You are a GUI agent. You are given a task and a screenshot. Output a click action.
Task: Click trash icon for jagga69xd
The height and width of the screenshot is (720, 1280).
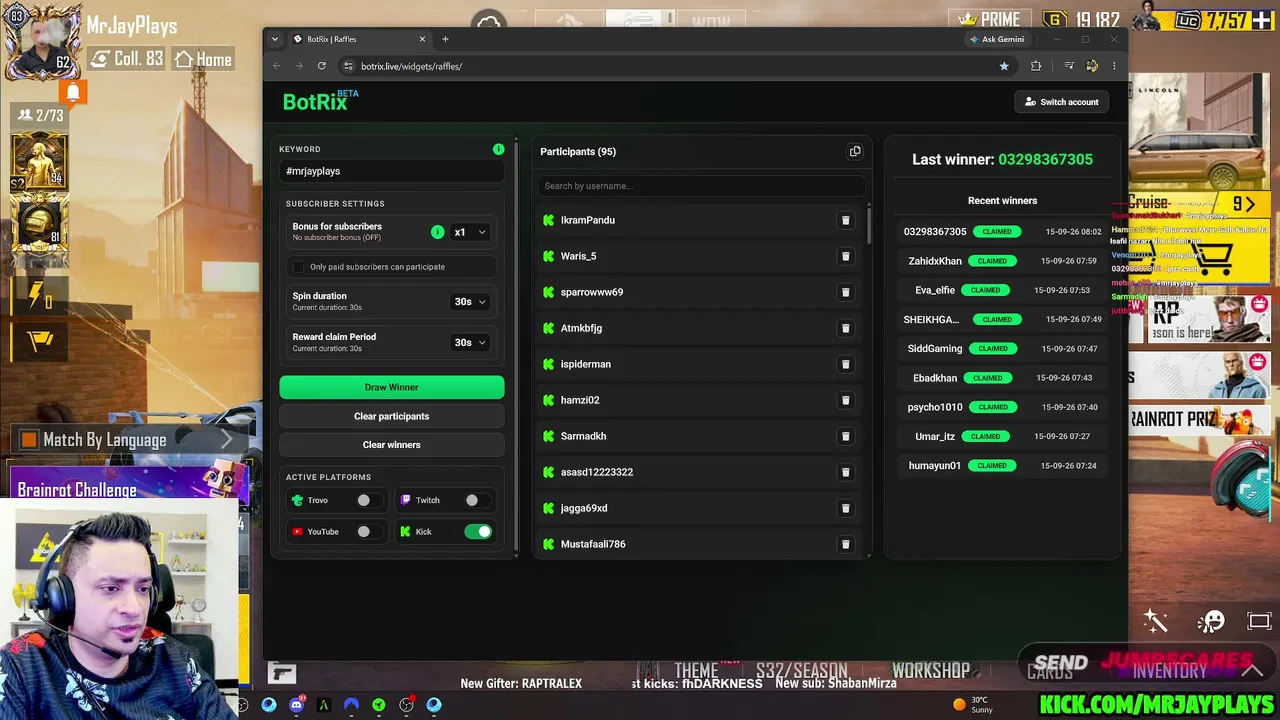(x=845, y=508)
